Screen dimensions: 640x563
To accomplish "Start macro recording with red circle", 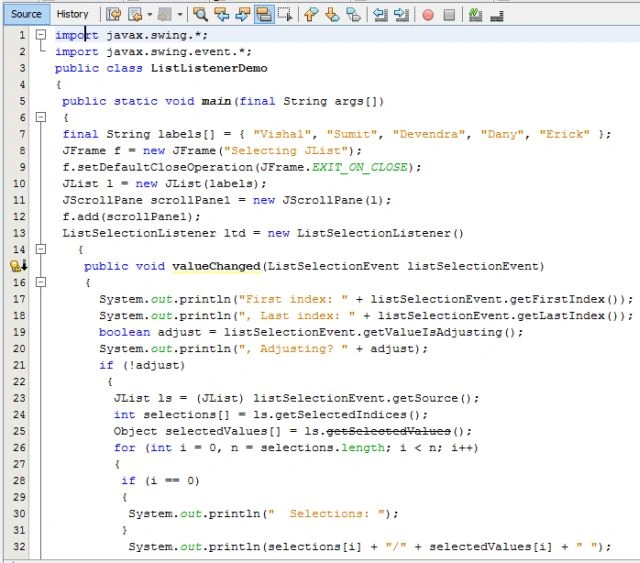I will (x=428, y=15).
